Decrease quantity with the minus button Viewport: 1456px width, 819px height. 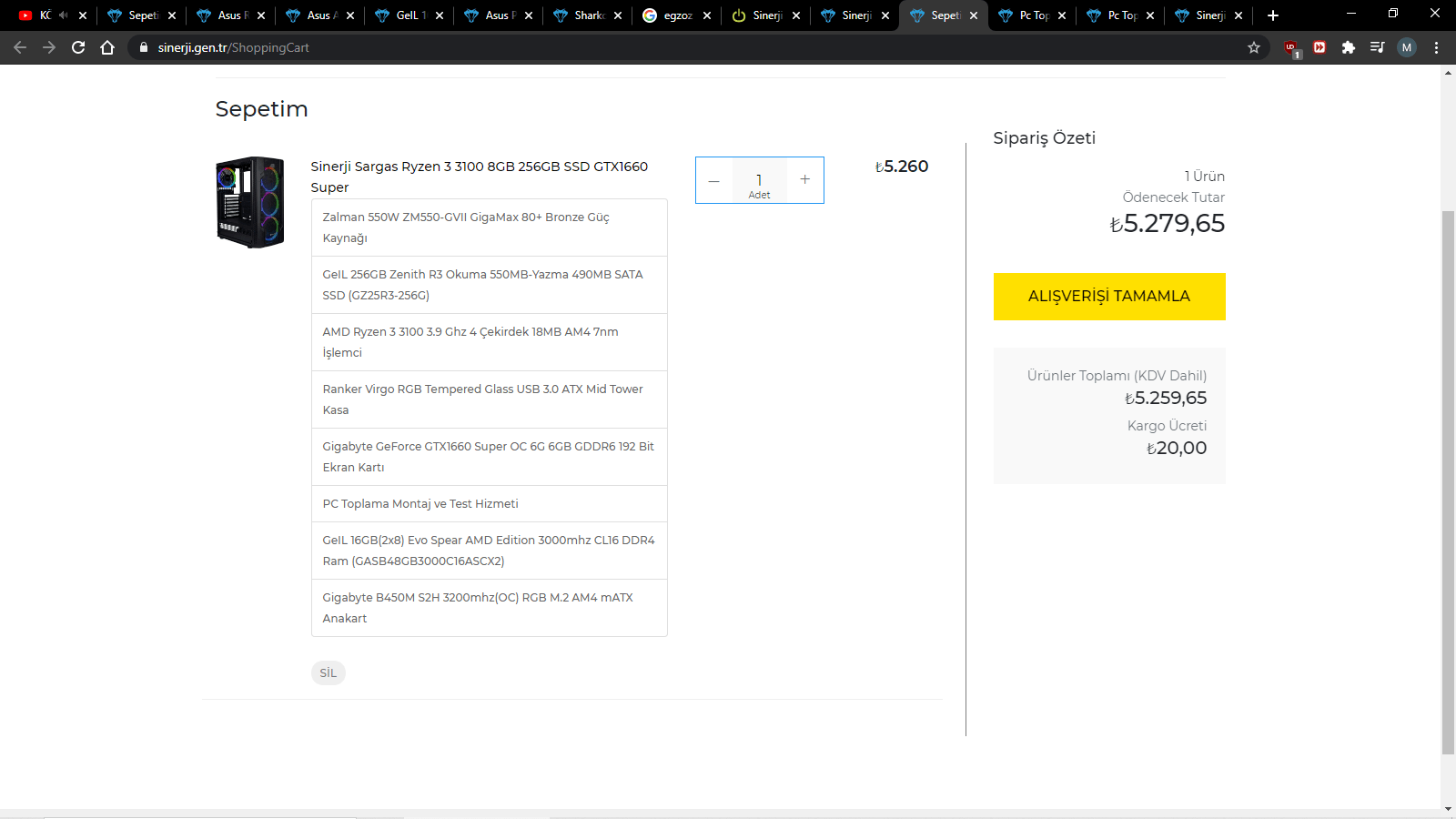coord(714,180)
